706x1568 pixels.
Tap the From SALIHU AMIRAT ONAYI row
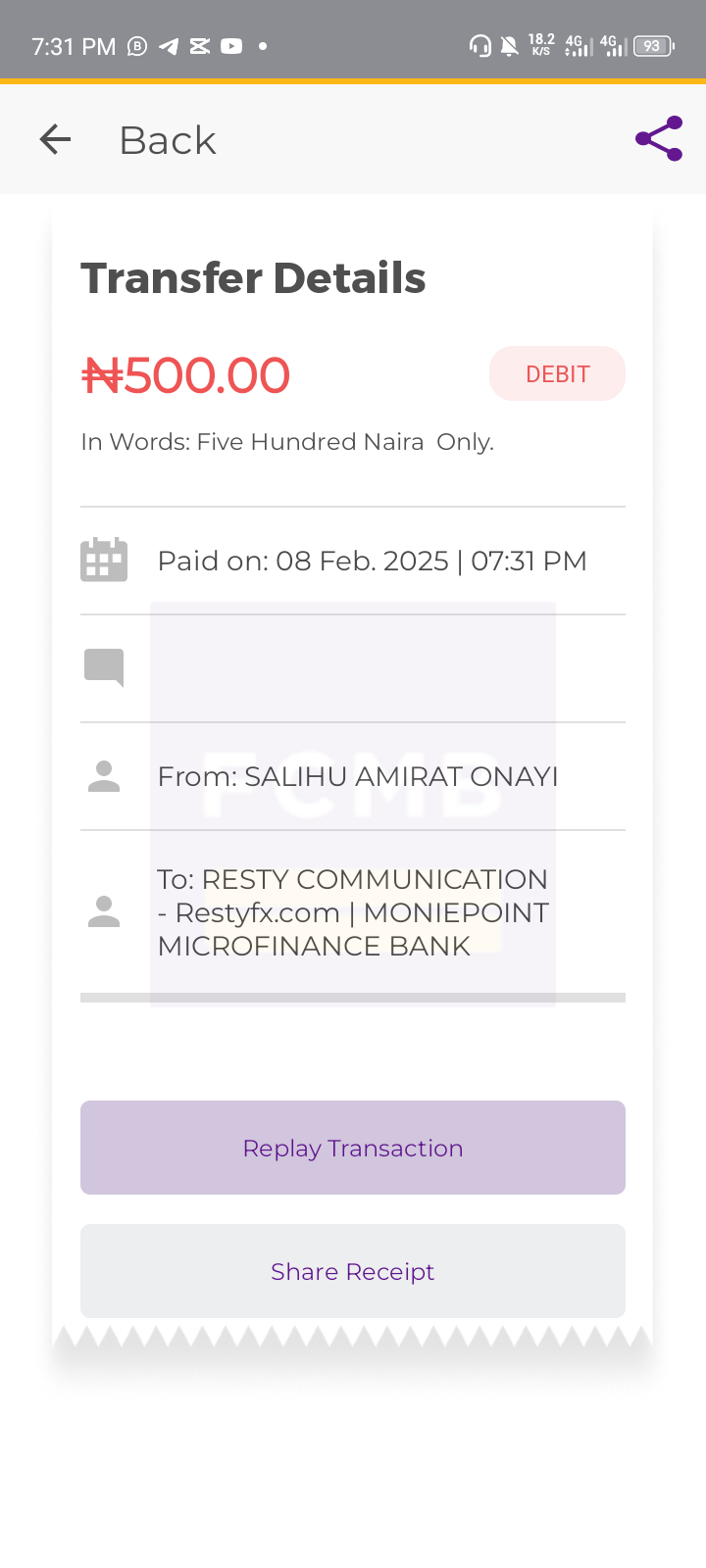tap(353, 776)
